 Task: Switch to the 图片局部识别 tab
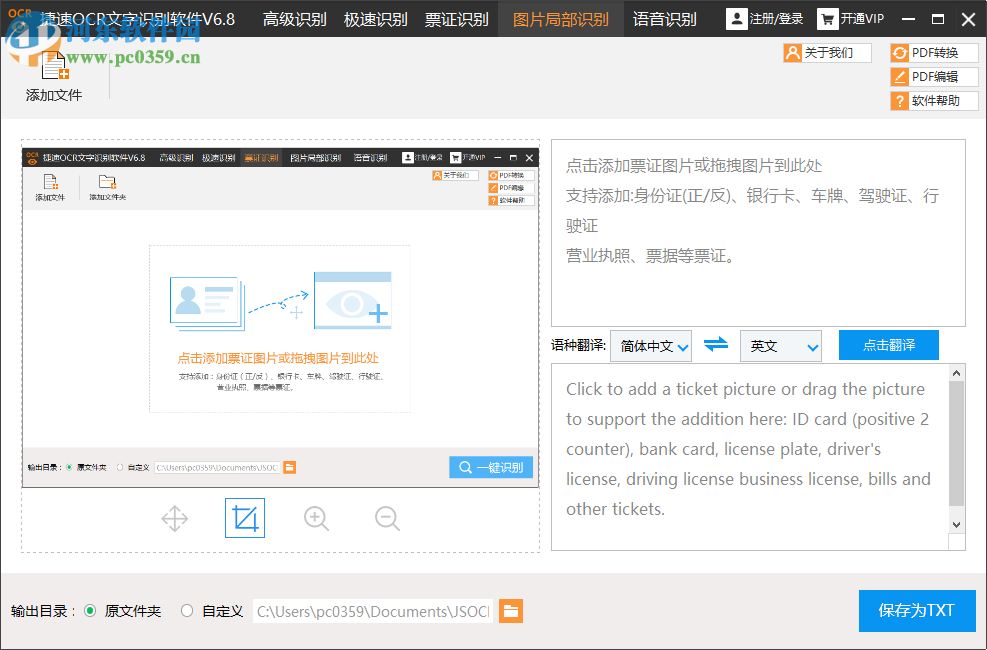(x=560, y=18)
